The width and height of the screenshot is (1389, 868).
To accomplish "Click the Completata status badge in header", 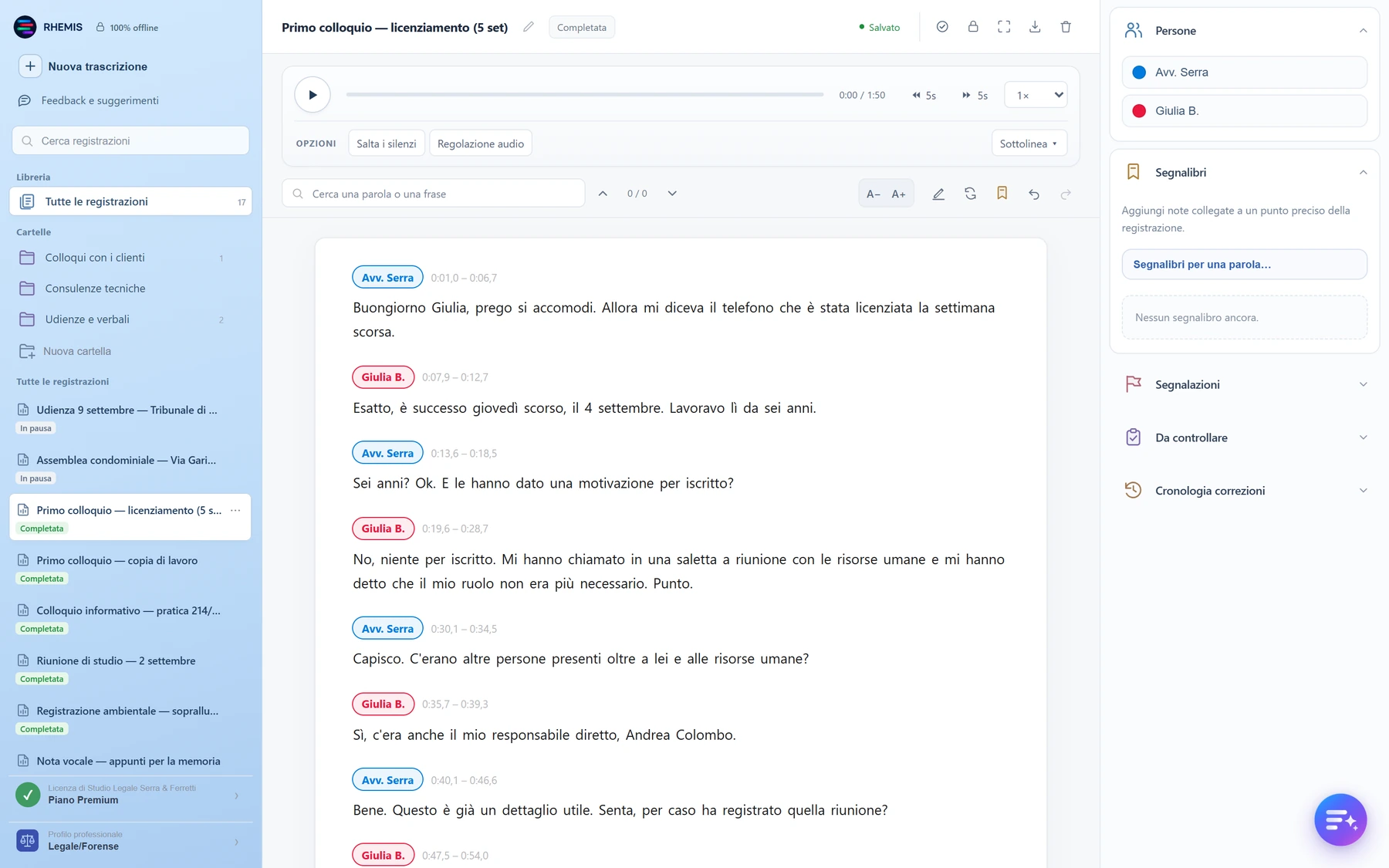I will tap(582, 27).
